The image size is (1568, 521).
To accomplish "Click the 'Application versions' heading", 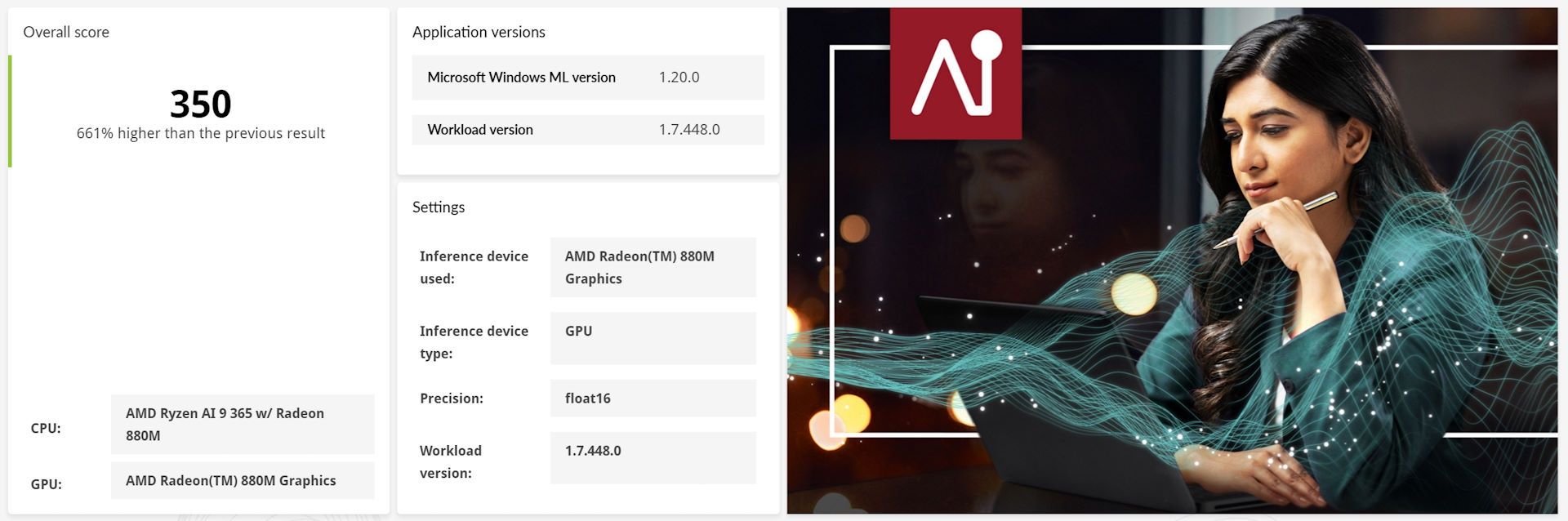I will coord(479,32).
